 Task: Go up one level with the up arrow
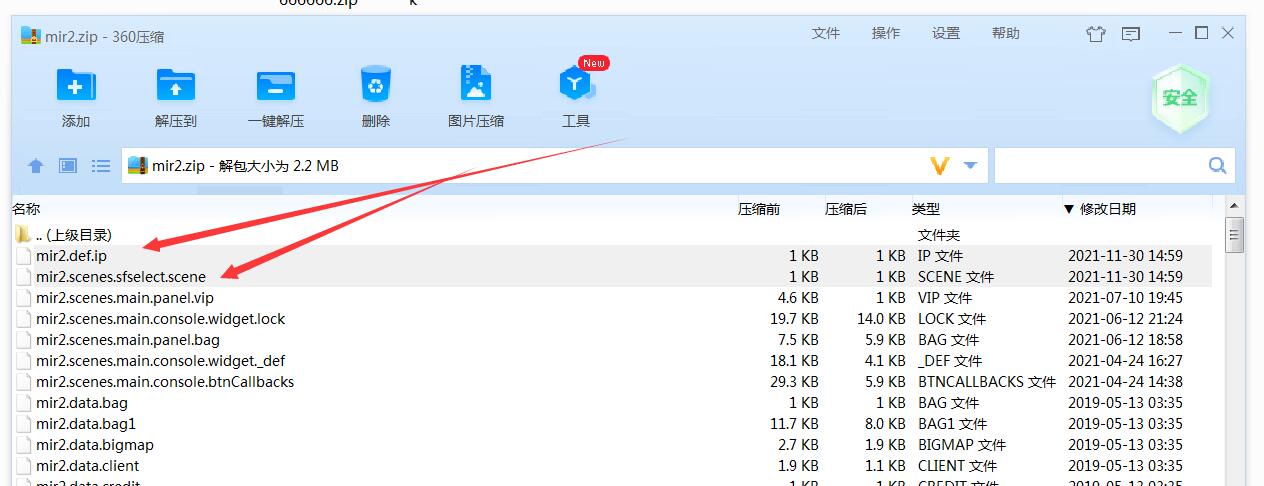(x=36, y=166)
